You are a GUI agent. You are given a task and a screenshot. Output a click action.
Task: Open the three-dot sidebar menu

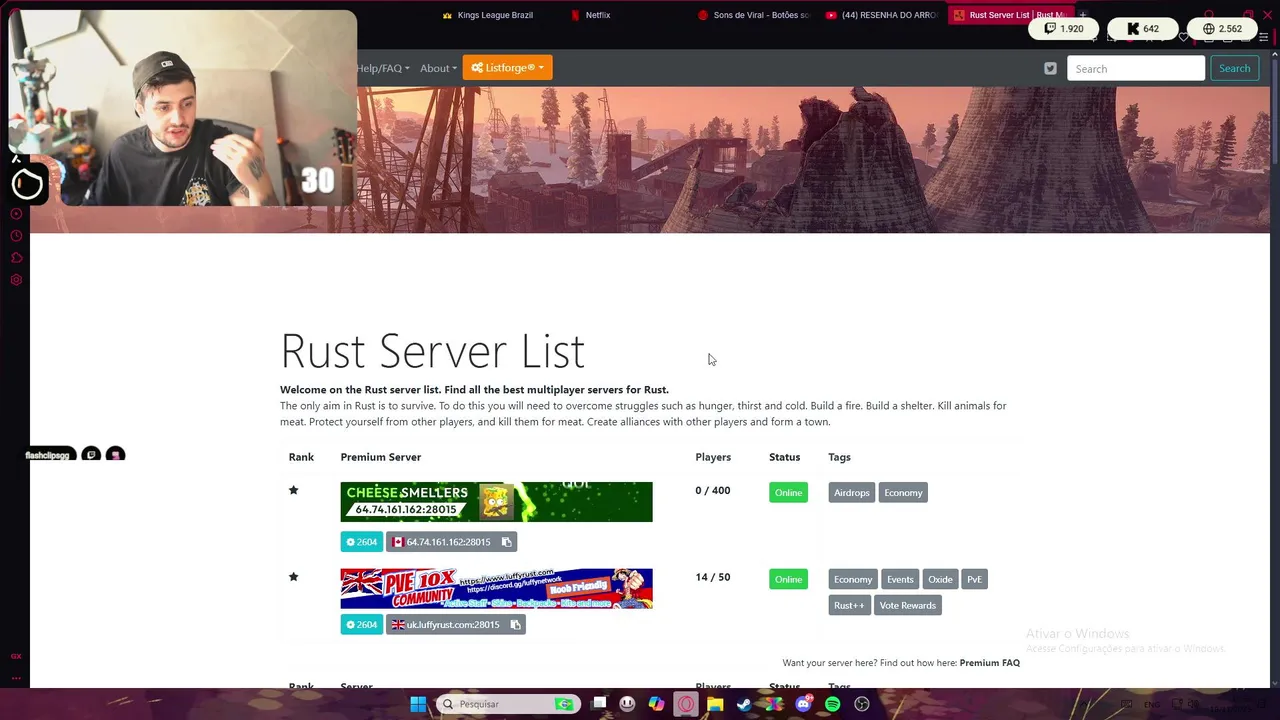(16, 678)
